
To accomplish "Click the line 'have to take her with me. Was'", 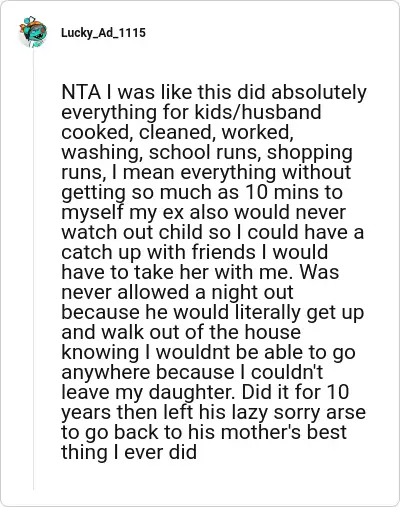I will pyautogui.click(x=200, y=272).
